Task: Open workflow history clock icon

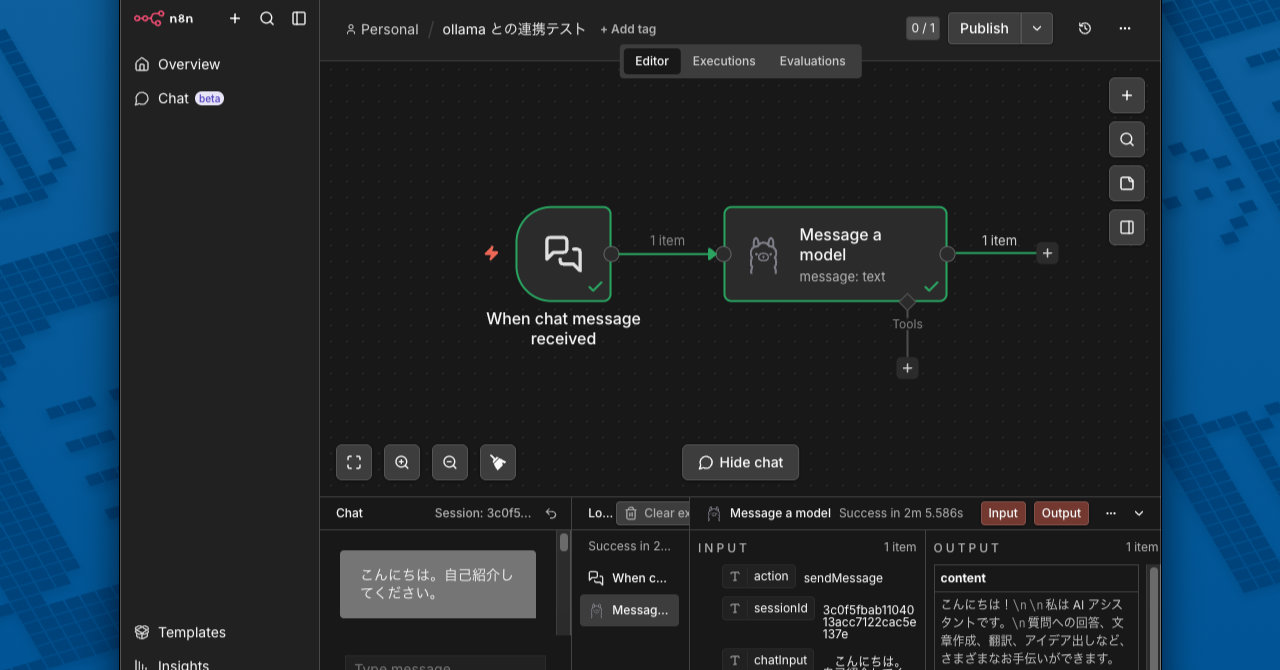Action: (1085, 28)
